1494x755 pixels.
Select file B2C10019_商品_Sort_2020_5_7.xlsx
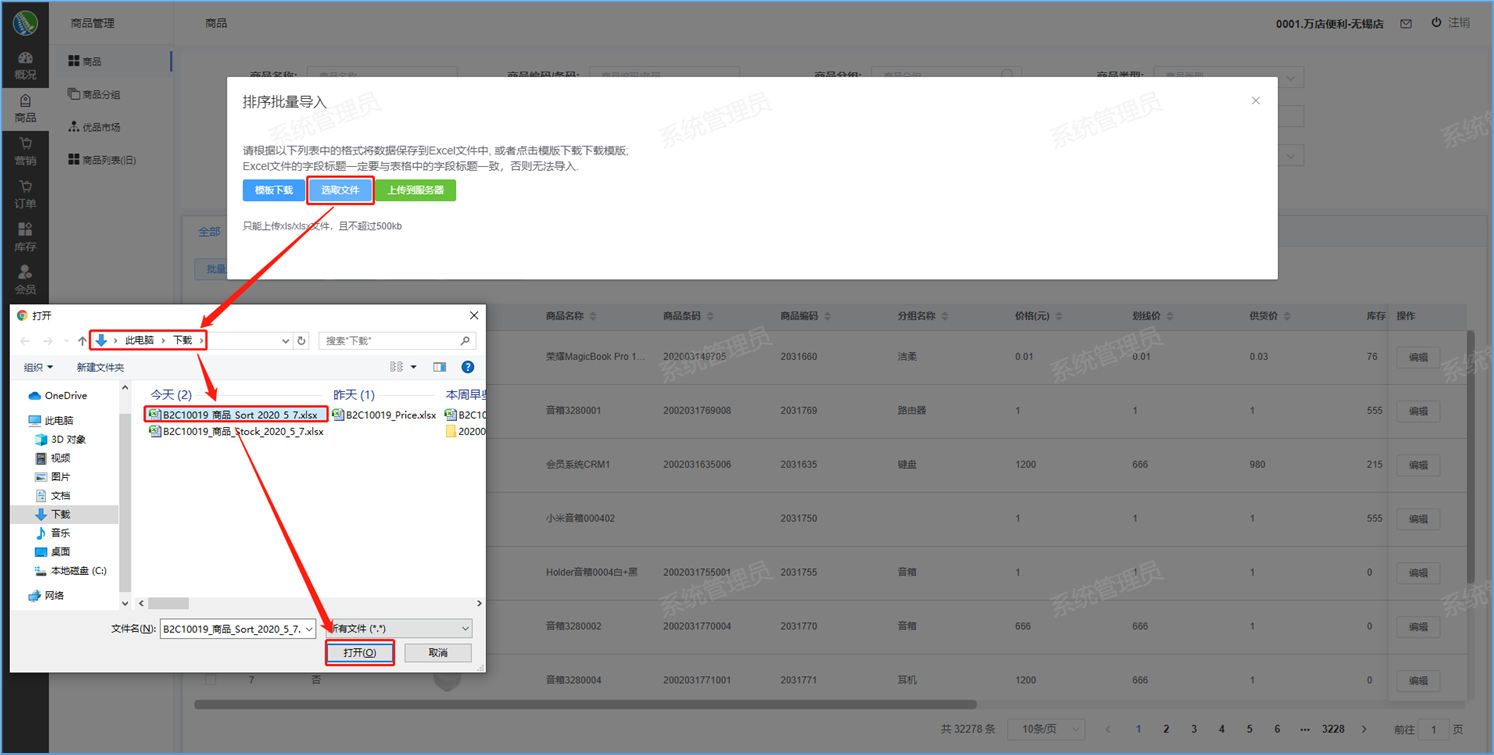[235, 414]
